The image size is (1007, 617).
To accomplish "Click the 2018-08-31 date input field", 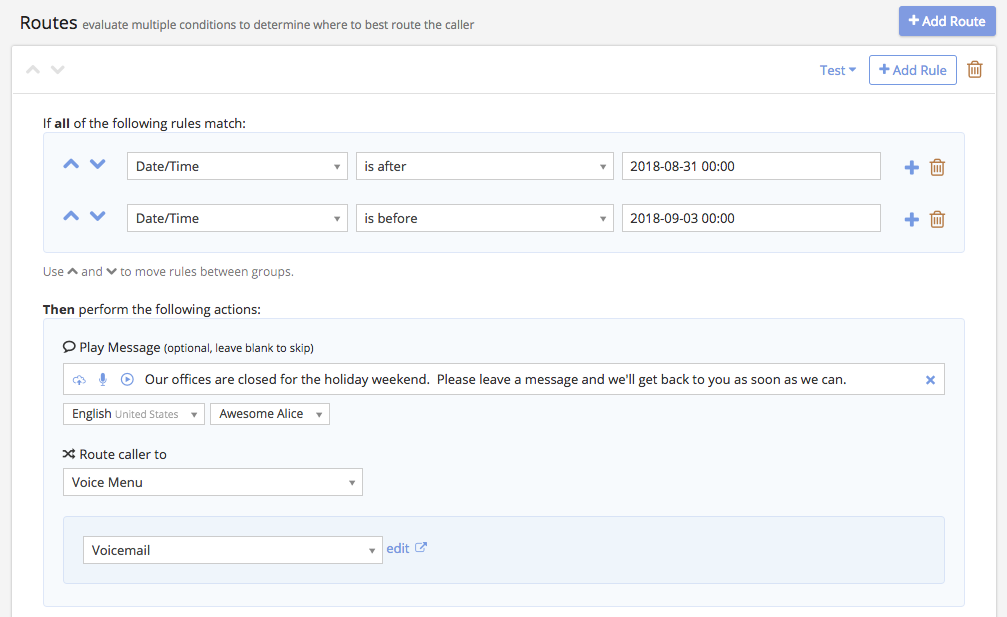I will pos(750,166).
